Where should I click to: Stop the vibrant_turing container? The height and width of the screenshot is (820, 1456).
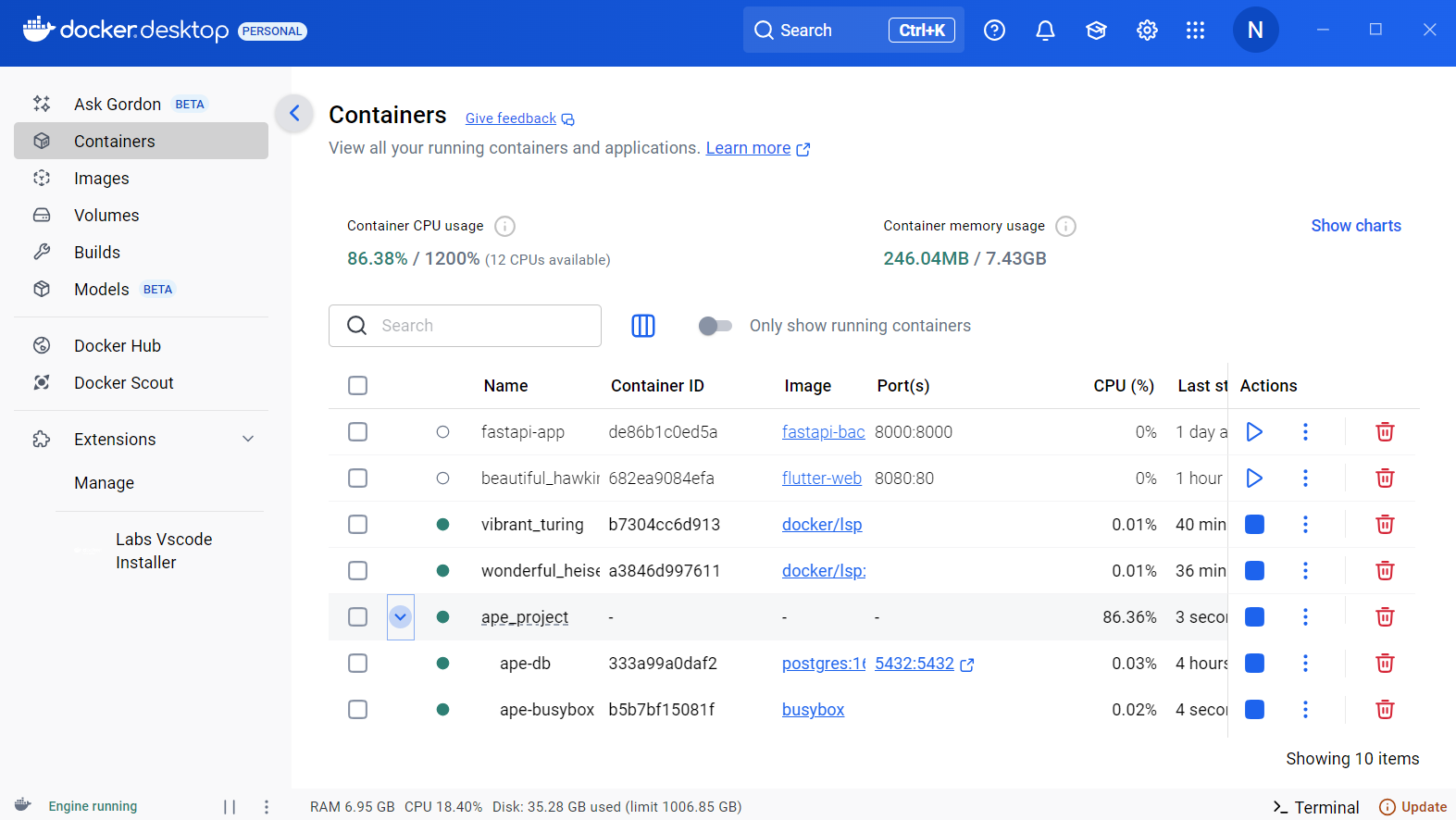1254,524
